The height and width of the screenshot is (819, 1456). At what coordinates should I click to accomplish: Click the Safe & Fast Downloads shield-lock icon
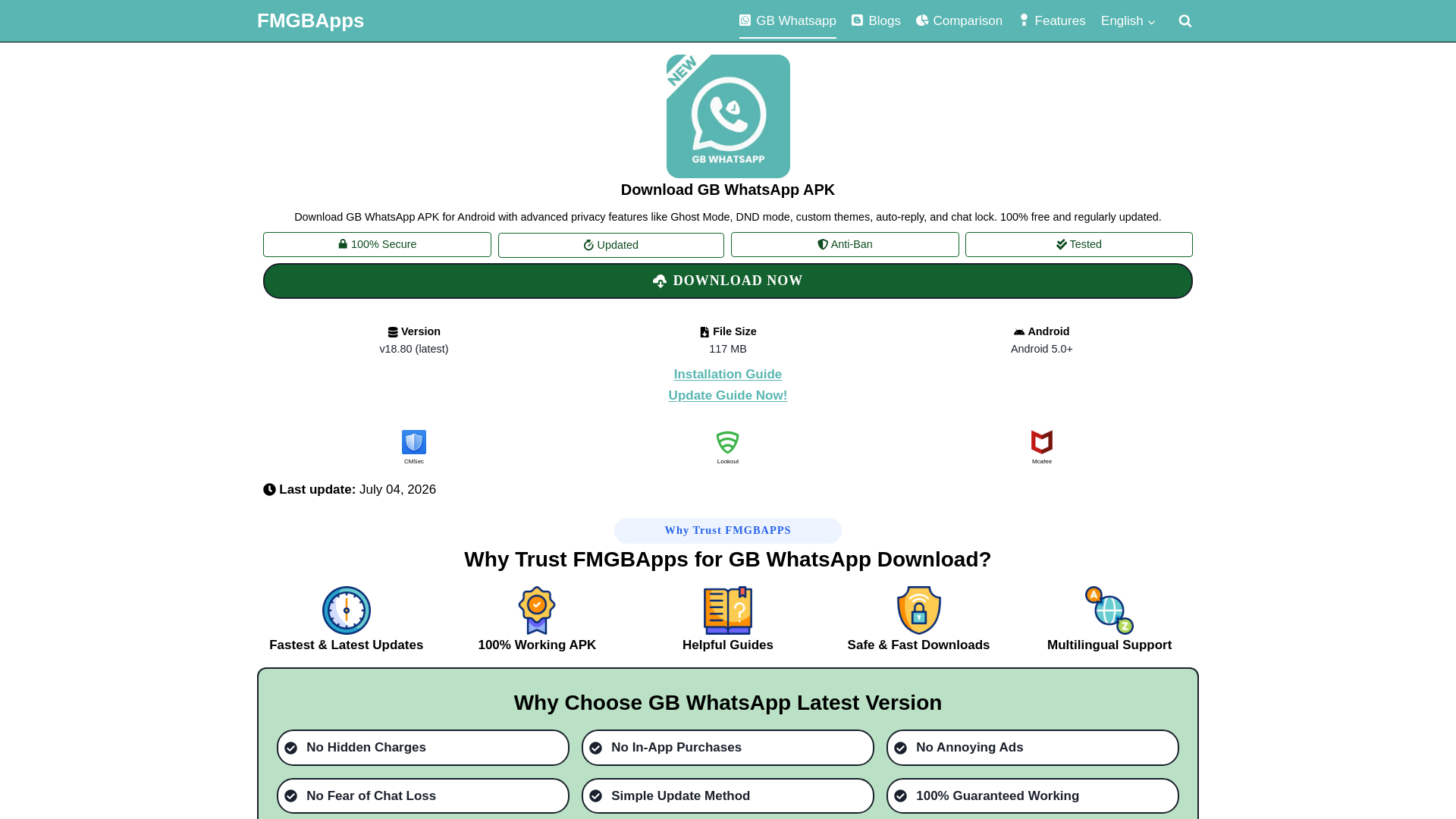[919, 610]
